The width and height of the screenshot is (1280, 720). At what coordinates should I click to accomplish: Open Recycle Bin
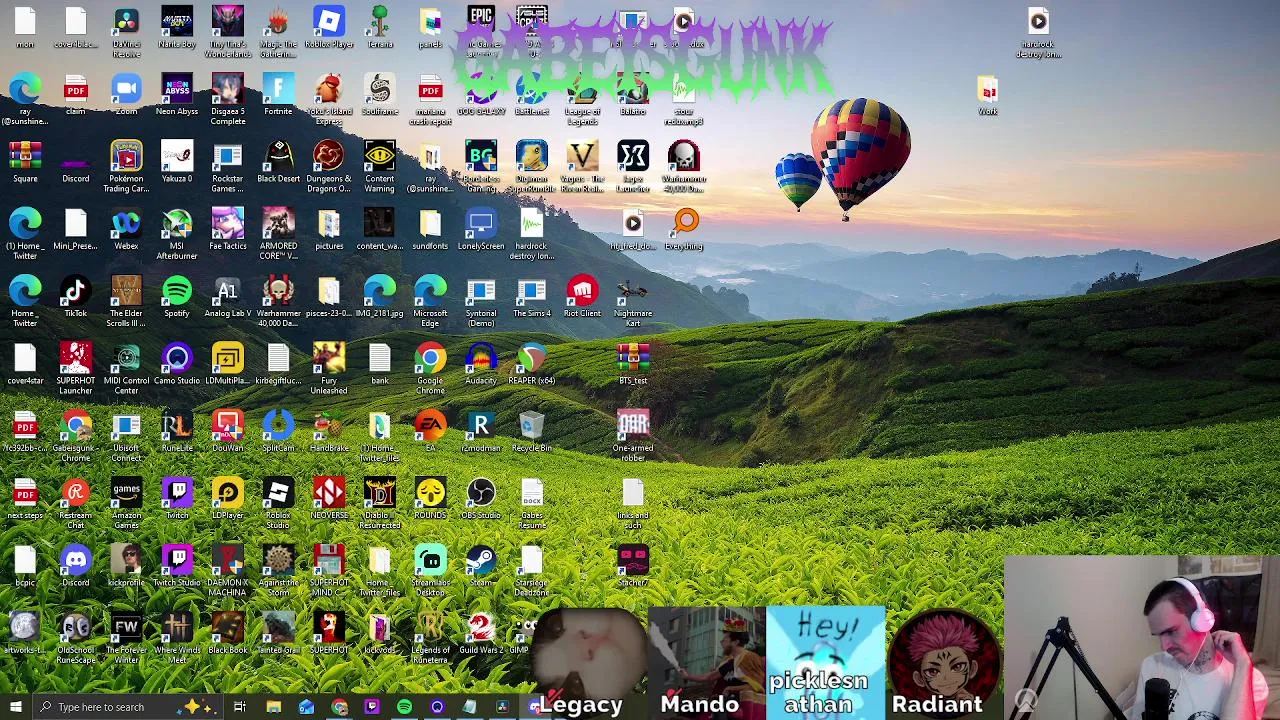[x=532, y=431]
